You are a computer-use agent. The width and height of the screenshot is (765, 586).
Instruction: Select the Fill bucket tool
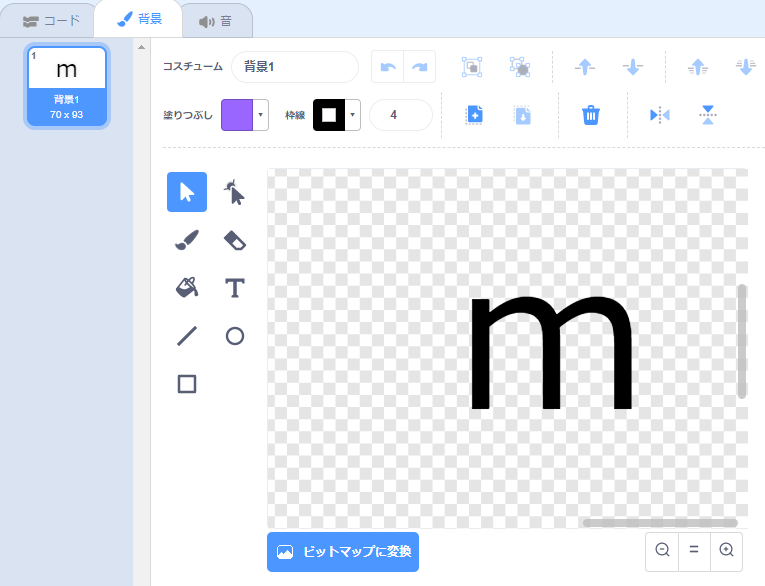(x=187, y=288)
